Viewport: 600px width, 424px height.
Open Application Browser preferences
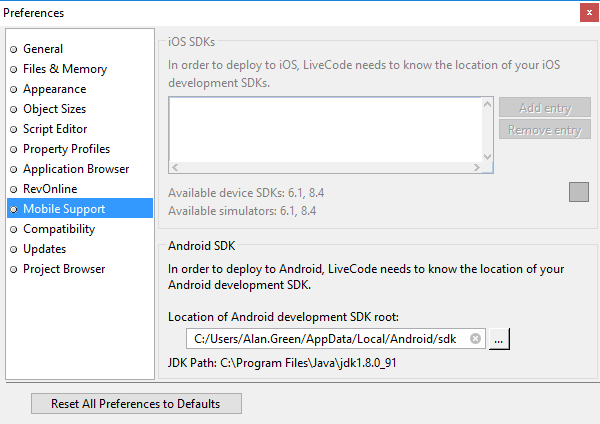[x=75, y=169]
